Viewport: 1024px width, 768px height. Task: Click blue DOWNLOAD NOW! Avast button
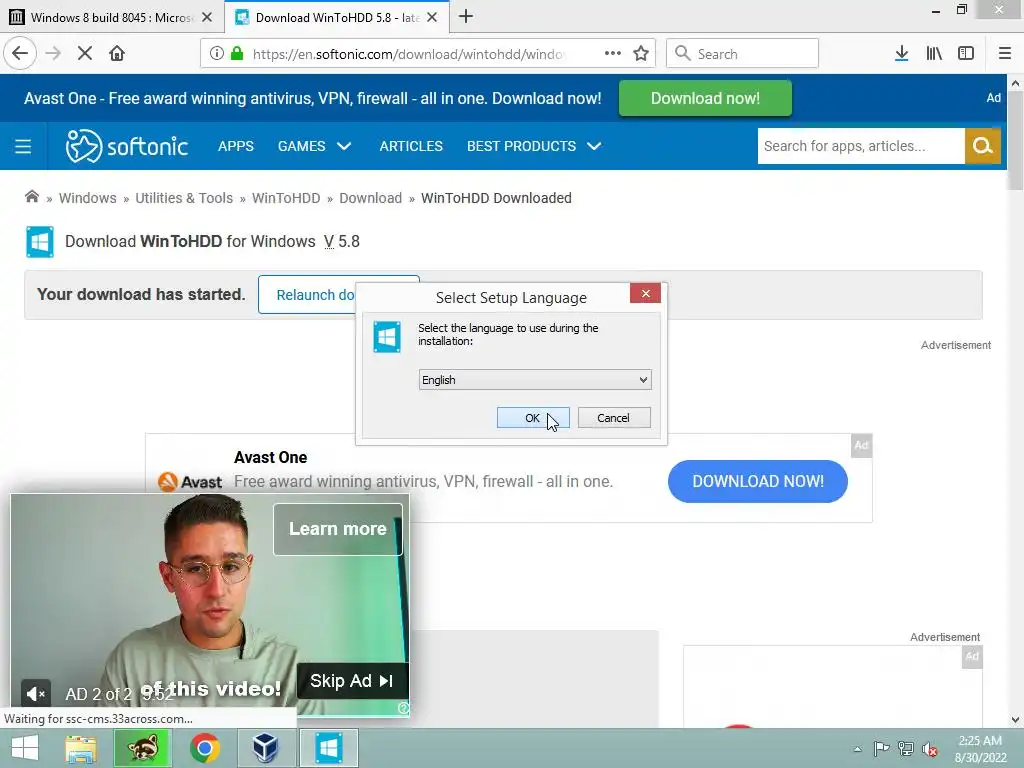pos(758,481)
